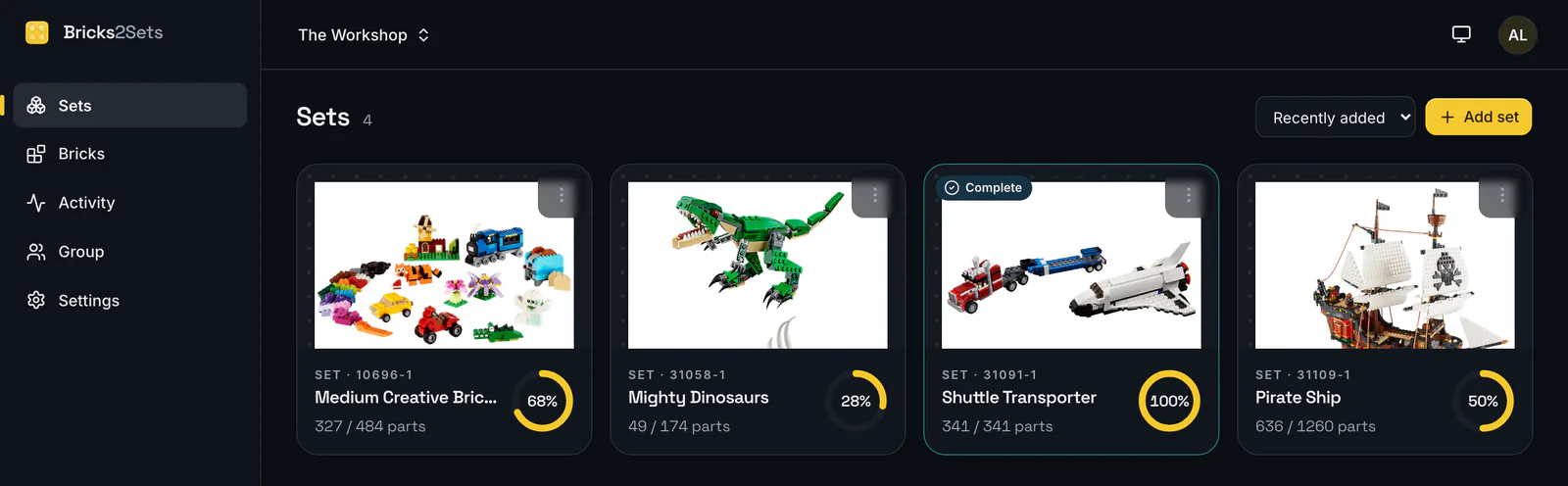The image size is (1568, 486).
Task: Click Shuttle Transporter 100% progress ring
Action: 1169,401
